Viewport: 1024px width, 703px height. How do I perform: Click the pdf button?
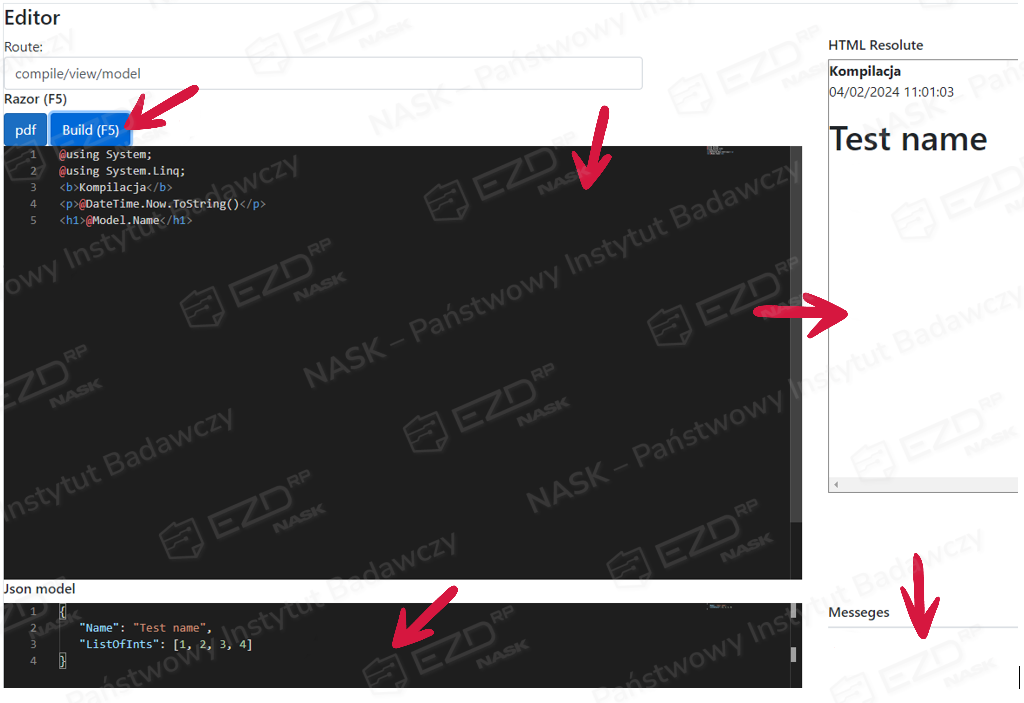point(25,130)
